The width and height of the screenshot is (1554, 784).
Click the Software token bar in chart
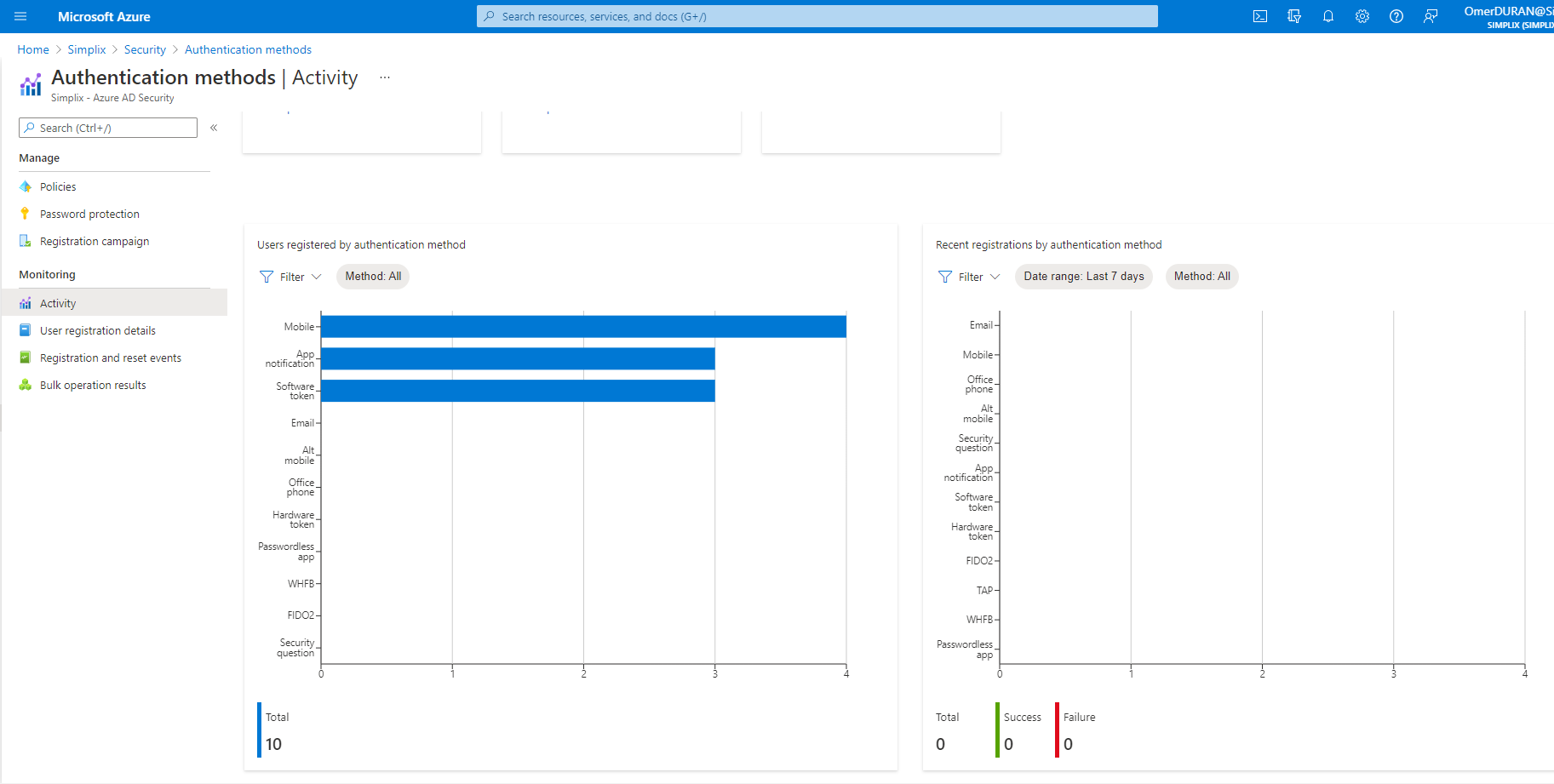[518, 391]
